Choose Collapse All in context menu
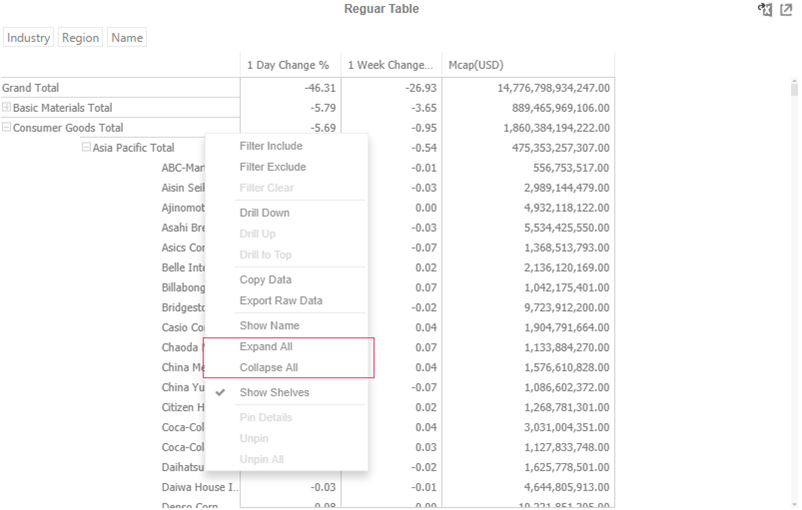Viewport: 802px width, 510px height. coord(268,368)
